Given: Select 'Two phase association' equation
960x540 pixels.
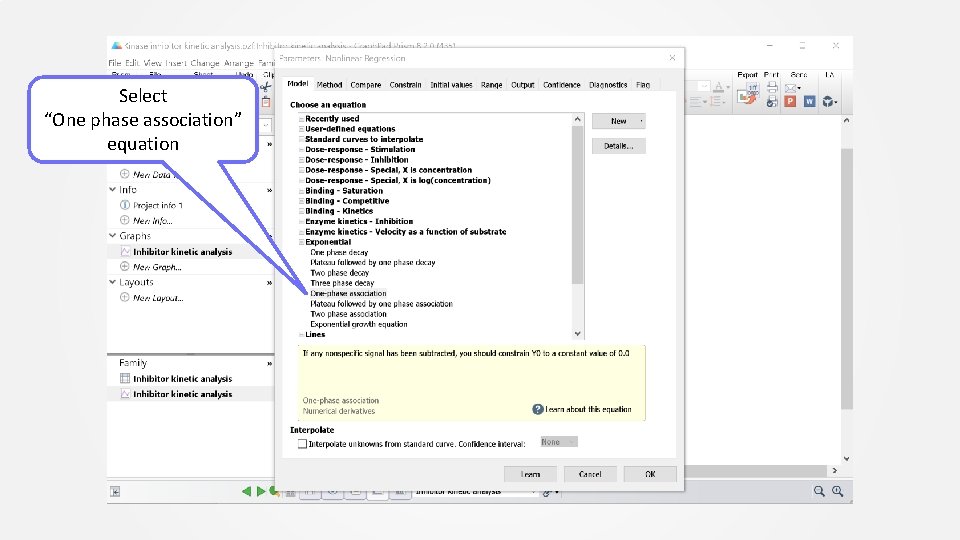Looking at the screenshot, I should tap(348, 315).
